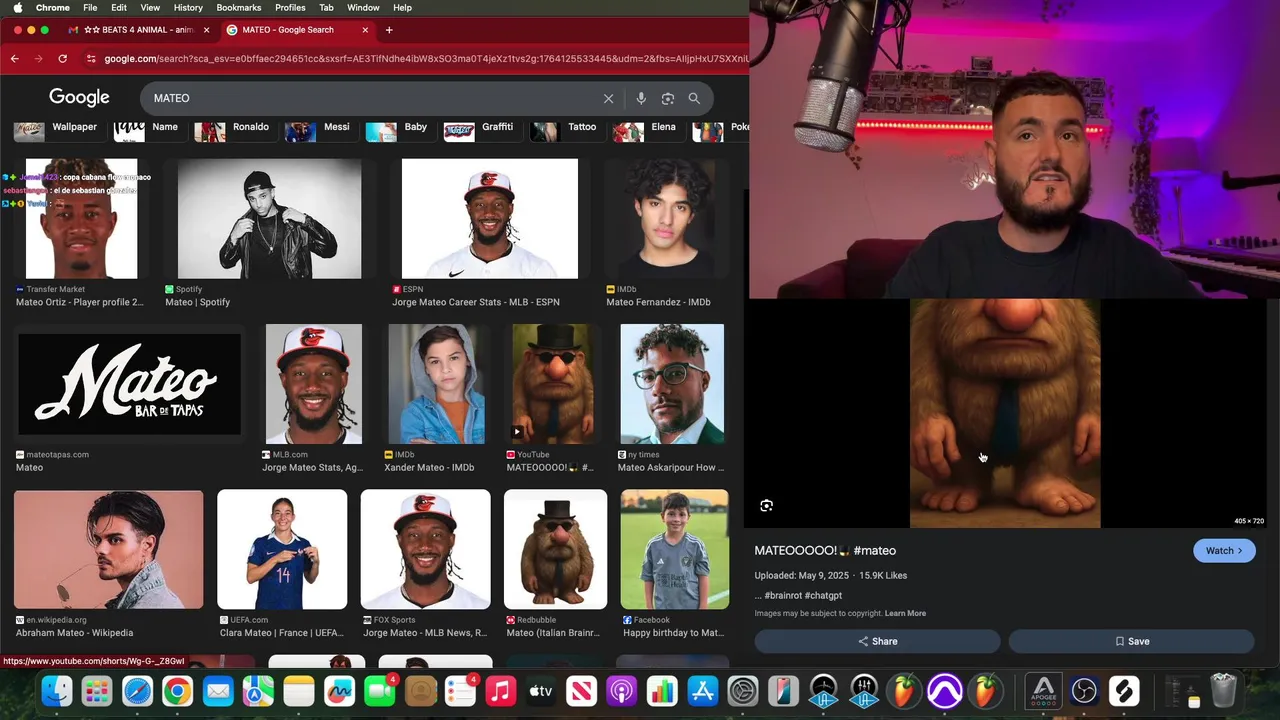This screenshot has width=1280, height=720.
Task: Open Maps from the dock
Action: (x=258, y=691)
